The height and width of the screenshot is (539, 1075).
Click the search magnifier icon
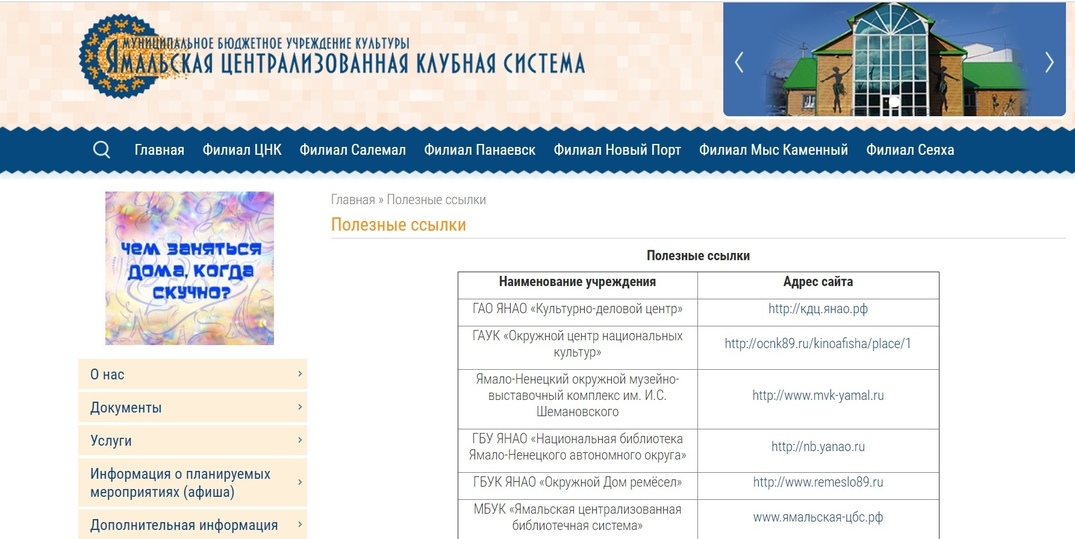tap(101, 150)
